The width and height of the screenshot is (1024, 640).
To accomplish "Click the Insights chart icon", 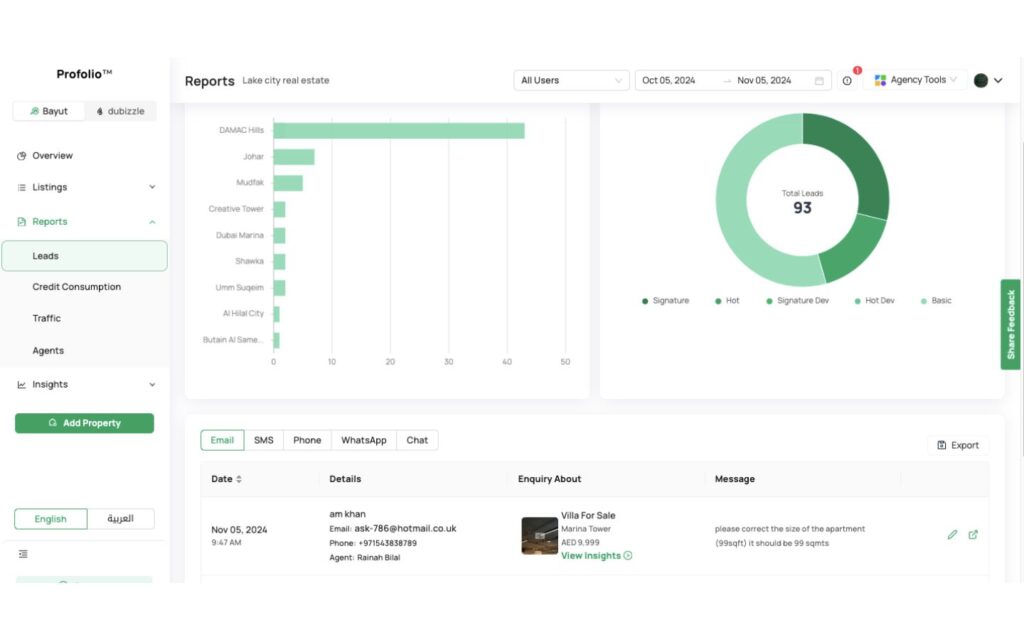I will pyautogui.click(x=22, y=385).
